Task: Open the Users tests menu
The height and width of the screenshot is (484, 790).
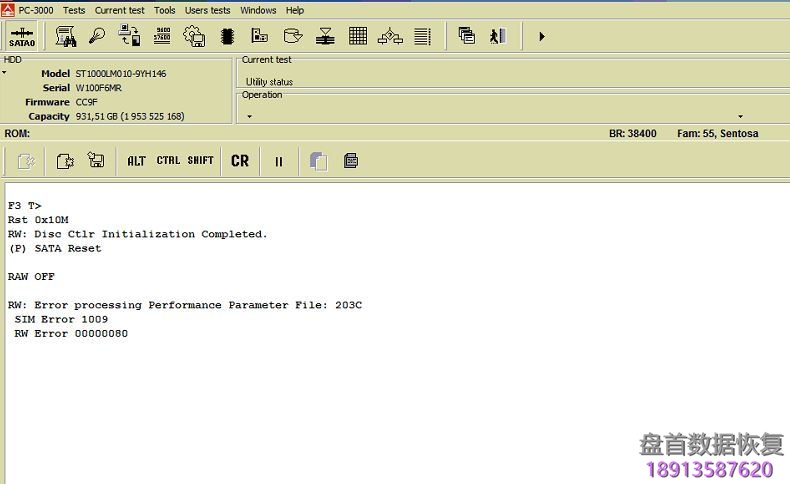Action: 207,10
